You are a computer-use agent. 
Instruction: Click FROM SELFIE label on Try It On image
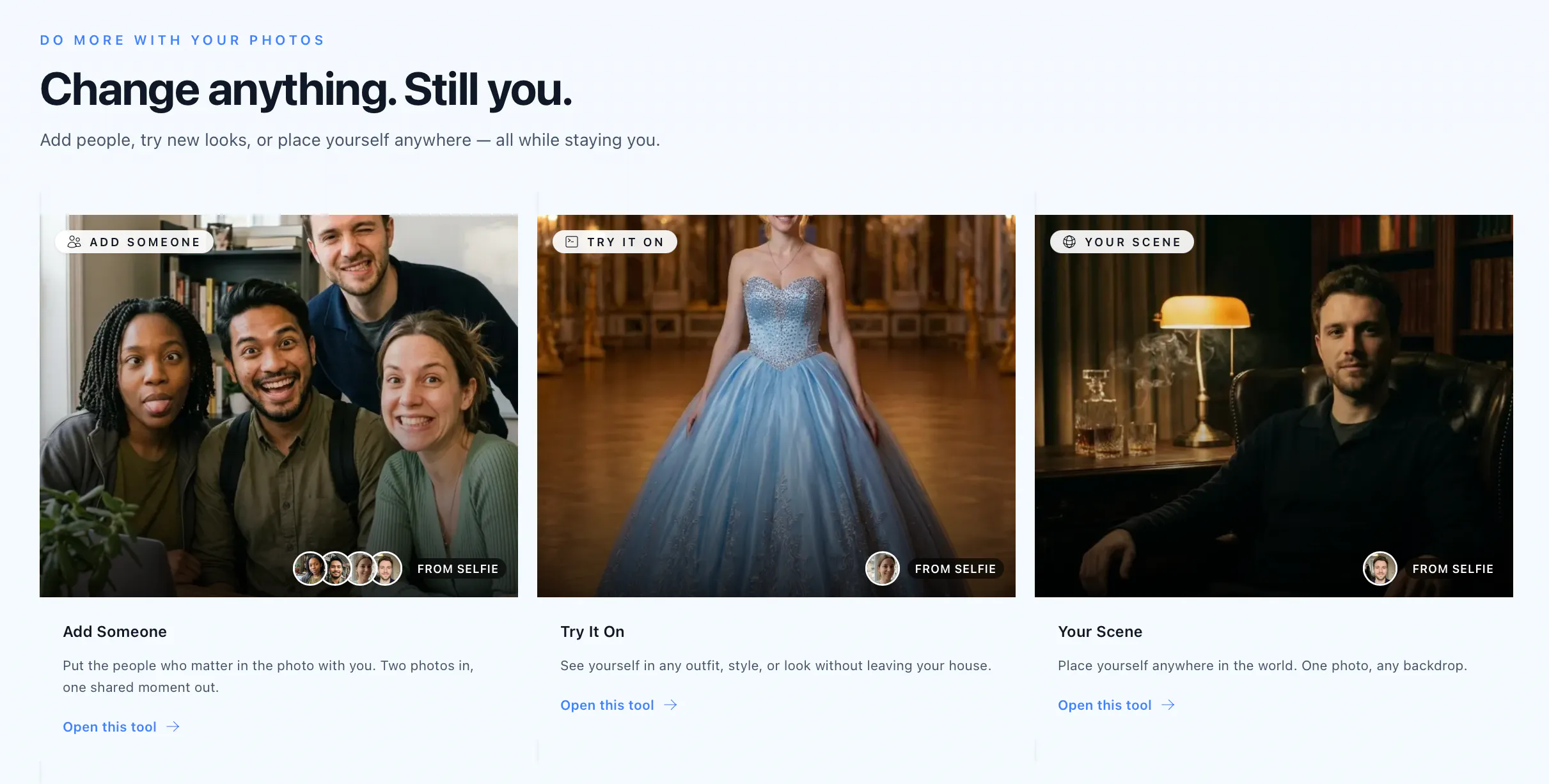[x=955, y=569]
